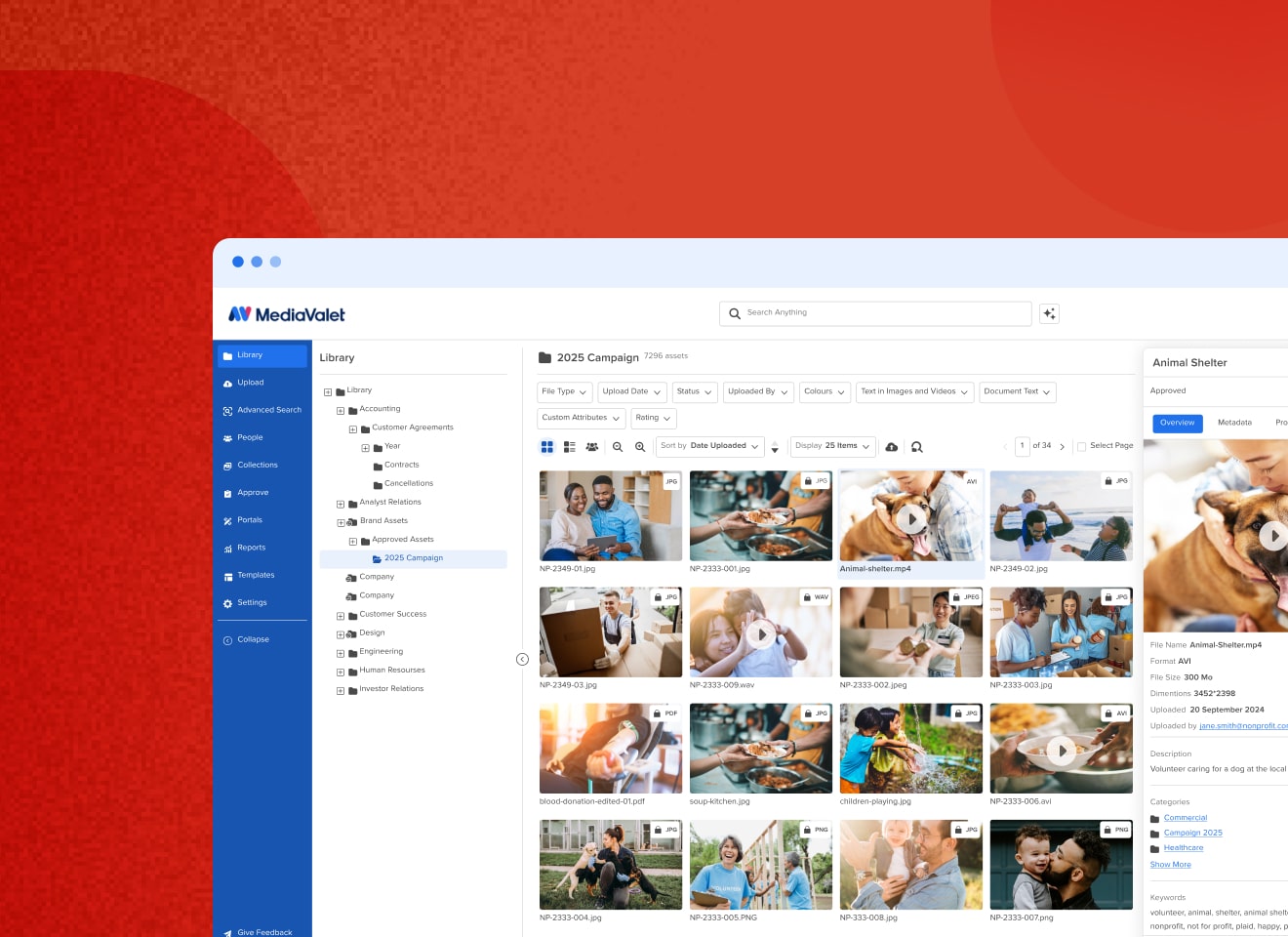
Task: Select the Human Resourses folder
Action: click(391, 671)
